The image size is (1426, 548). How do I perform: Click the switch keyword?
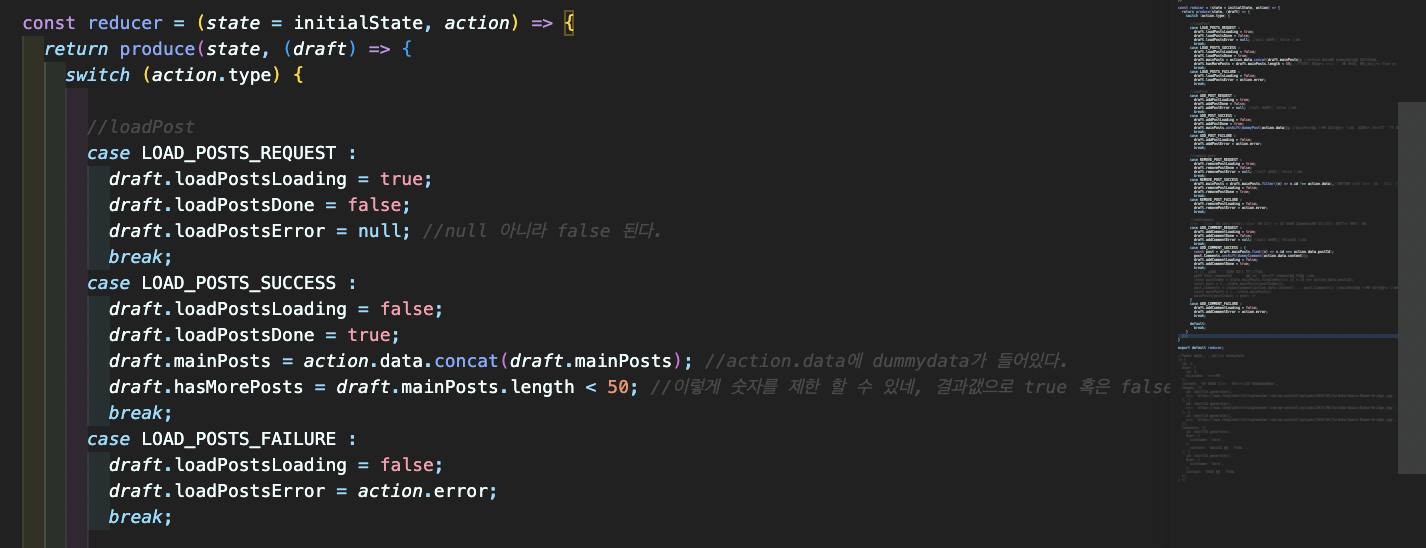tap(97, 75)
